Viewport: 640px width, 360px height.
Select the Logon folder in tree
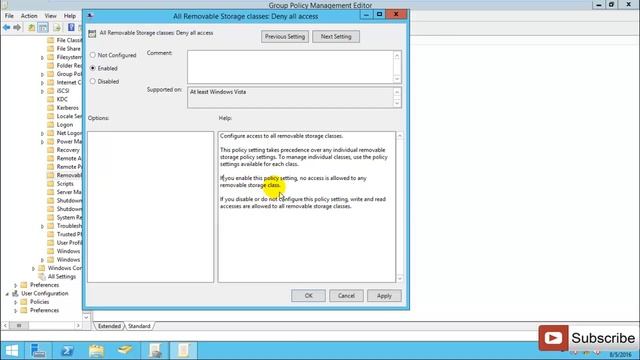pyautogui.click(x=64, y=124)
